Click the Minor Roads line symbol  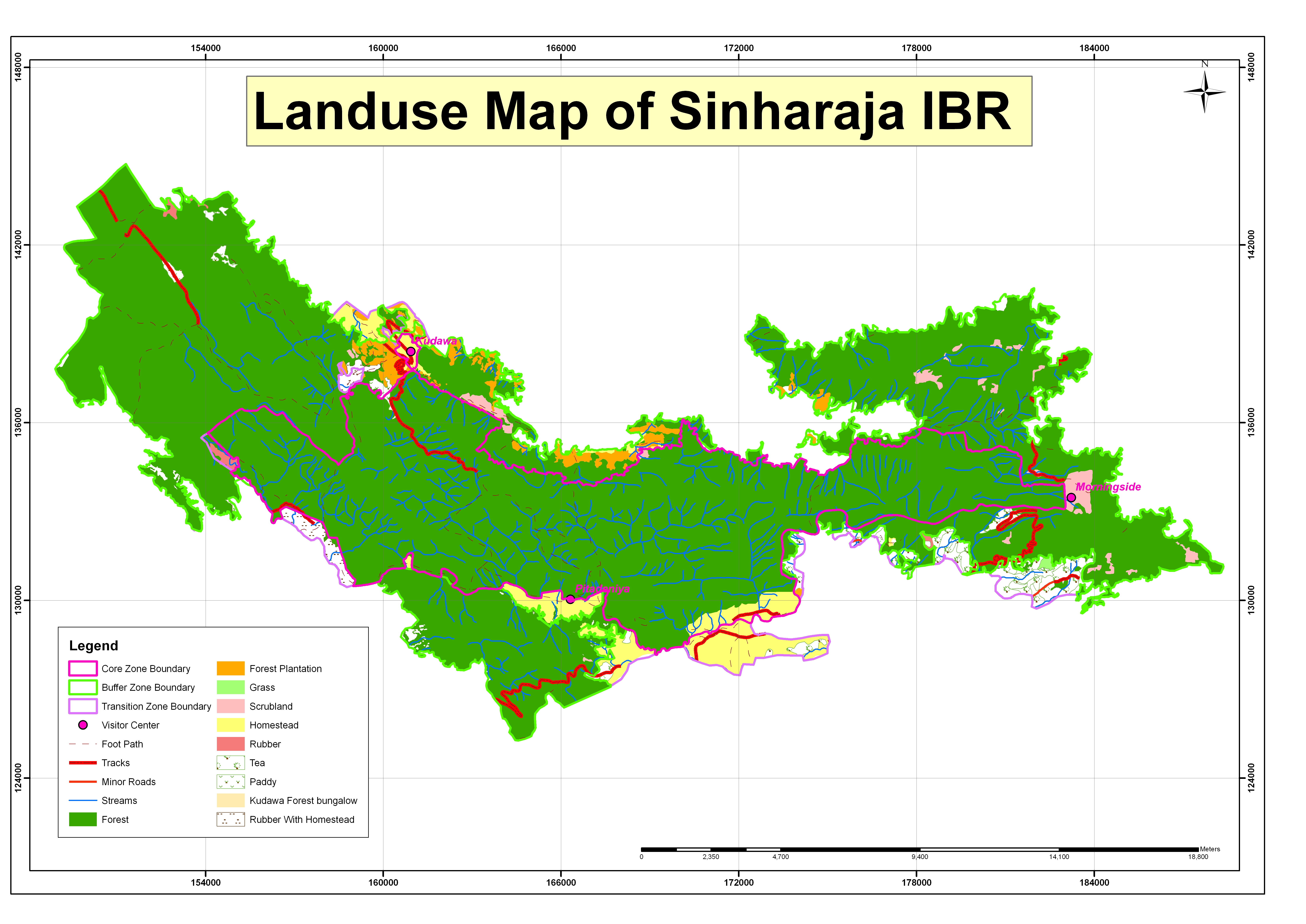(83, 782)
